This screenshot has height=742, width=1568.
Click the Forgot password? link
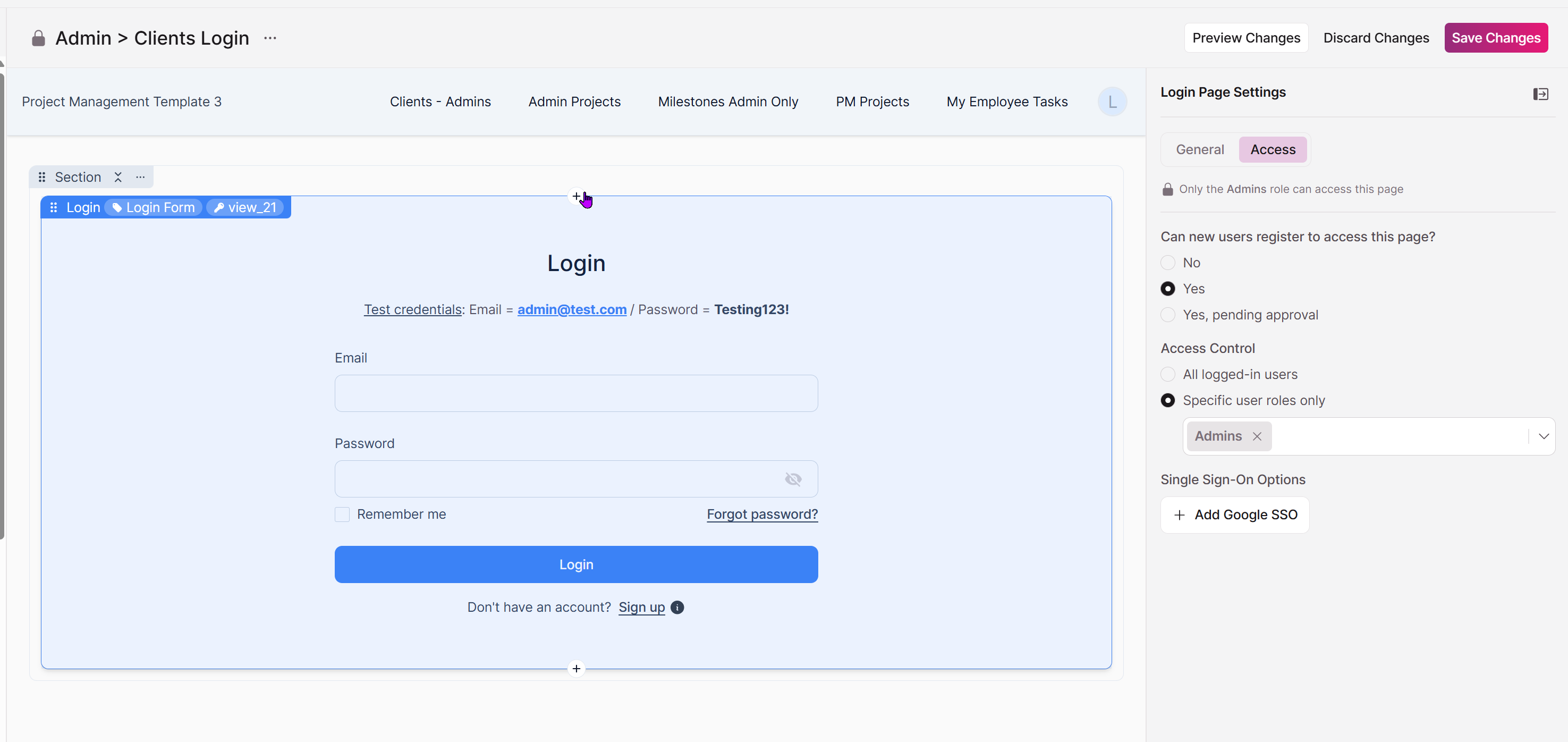(x=762, y=515)
